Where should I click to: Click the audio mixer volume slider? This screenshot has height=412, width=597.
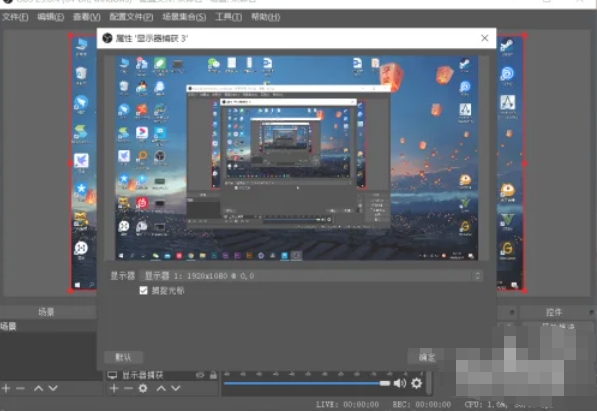coord(307,383)
